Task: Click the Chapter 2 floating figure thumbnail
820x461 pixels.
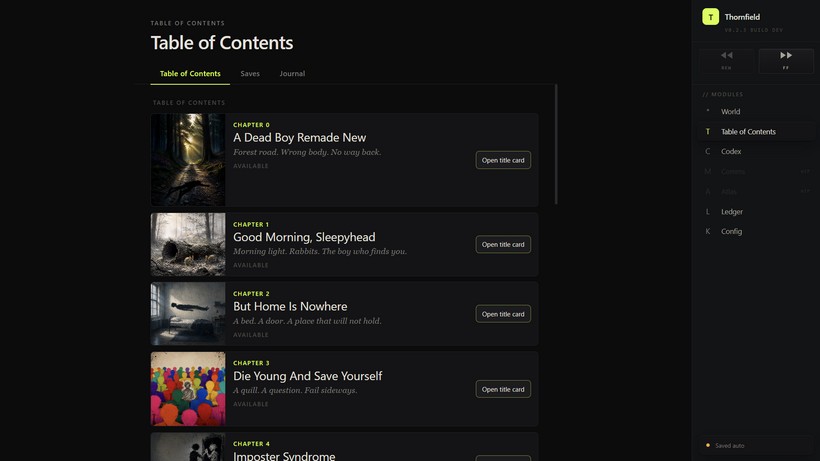Action: click(x=188, y=314)
